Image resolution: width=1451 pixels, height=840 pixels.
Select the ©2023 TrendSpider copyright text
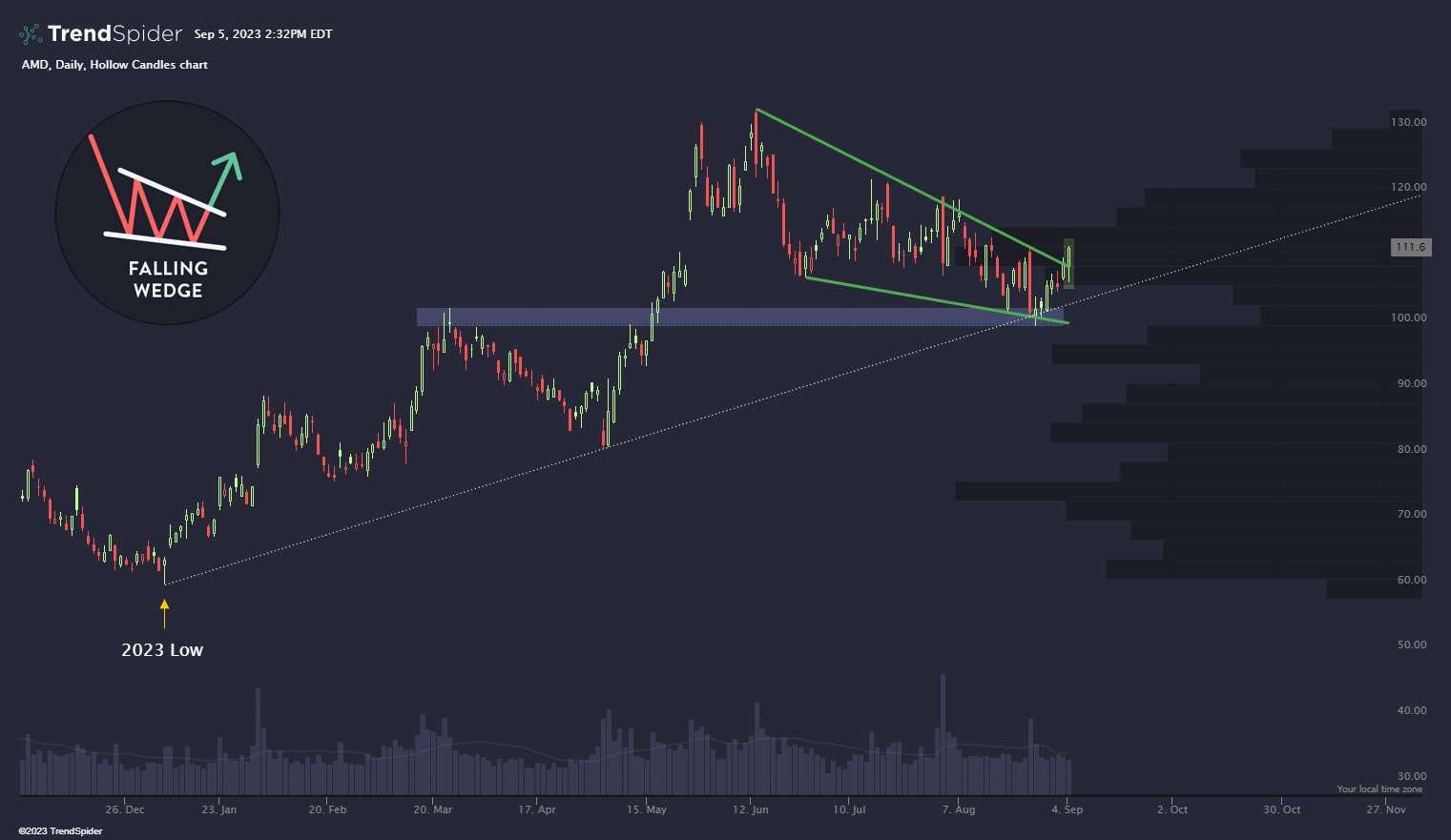tap(60, 831)
